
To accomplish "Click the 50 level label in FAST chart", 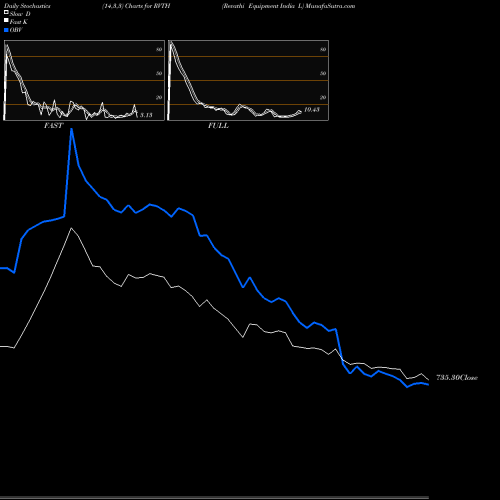I will tap(159, 73).
